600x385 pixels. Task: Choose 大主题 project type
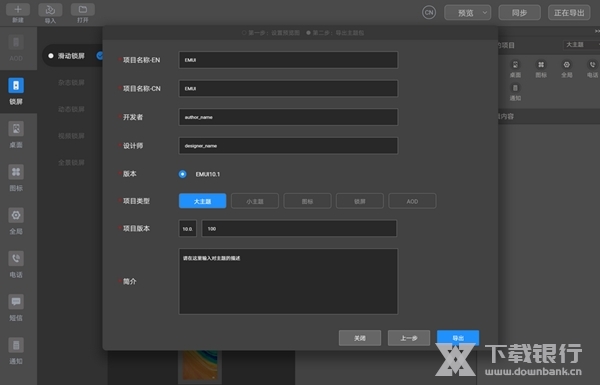click(202, 201)
